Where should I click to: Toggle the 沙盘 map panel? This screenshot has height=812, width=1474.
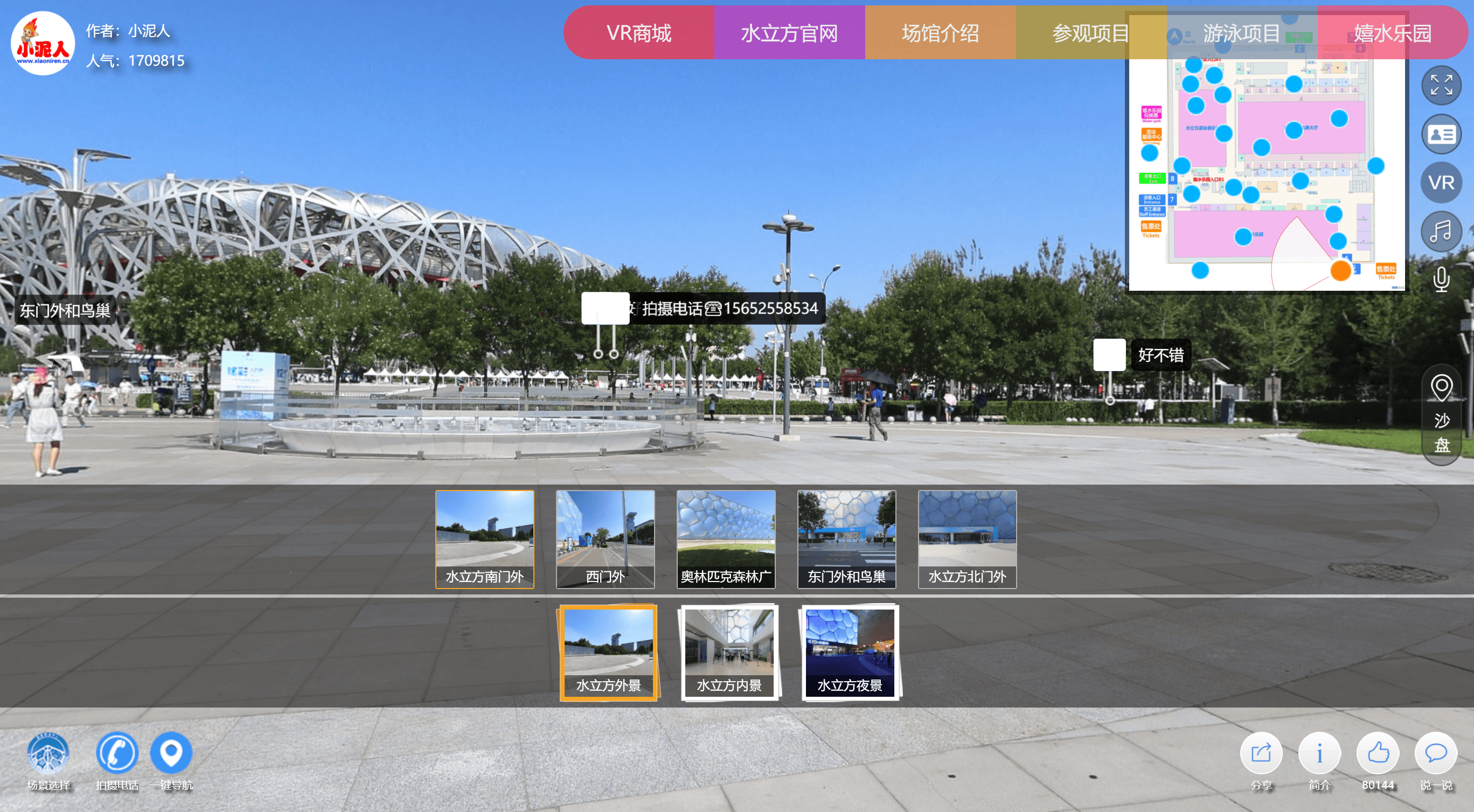click(1441, 415)
